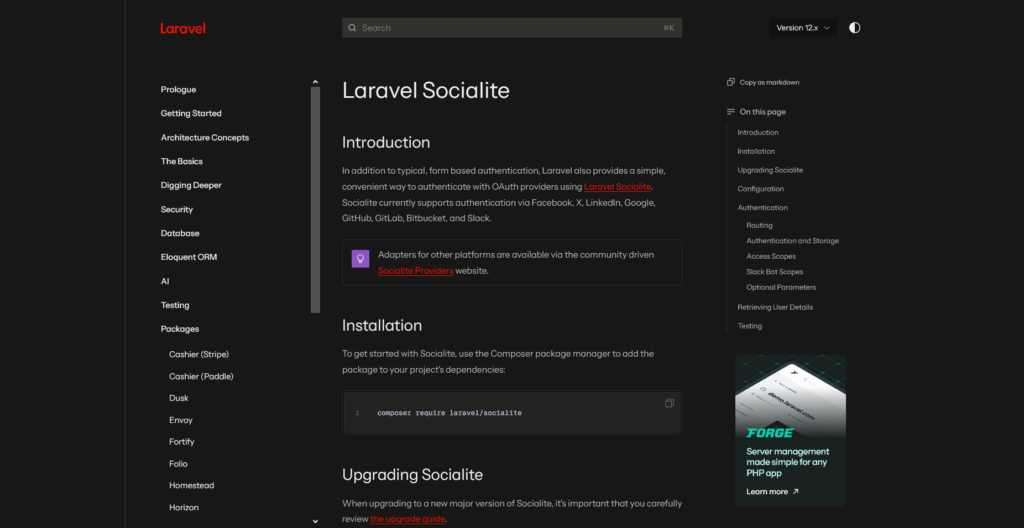Image resolution: width=1024 pixels, height=528 pixels.
Task: Expand the Getting Started section
Action: coord(191,113)
